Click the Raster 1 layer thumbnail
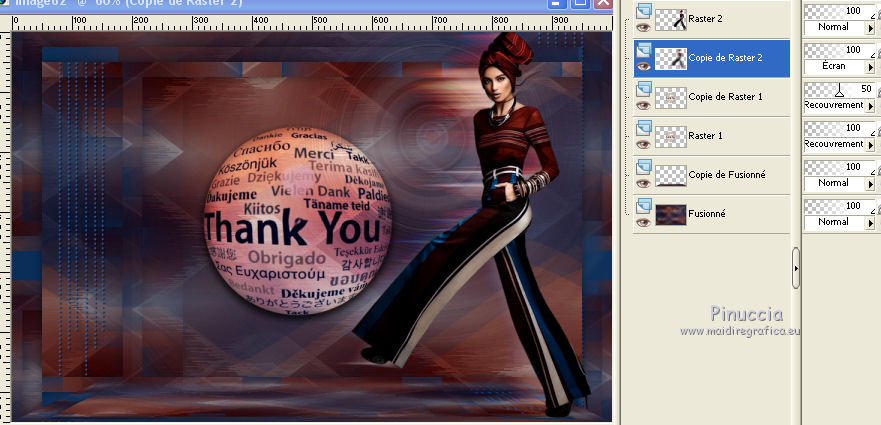This screenshot has width=881, height=425. point(671,137)
